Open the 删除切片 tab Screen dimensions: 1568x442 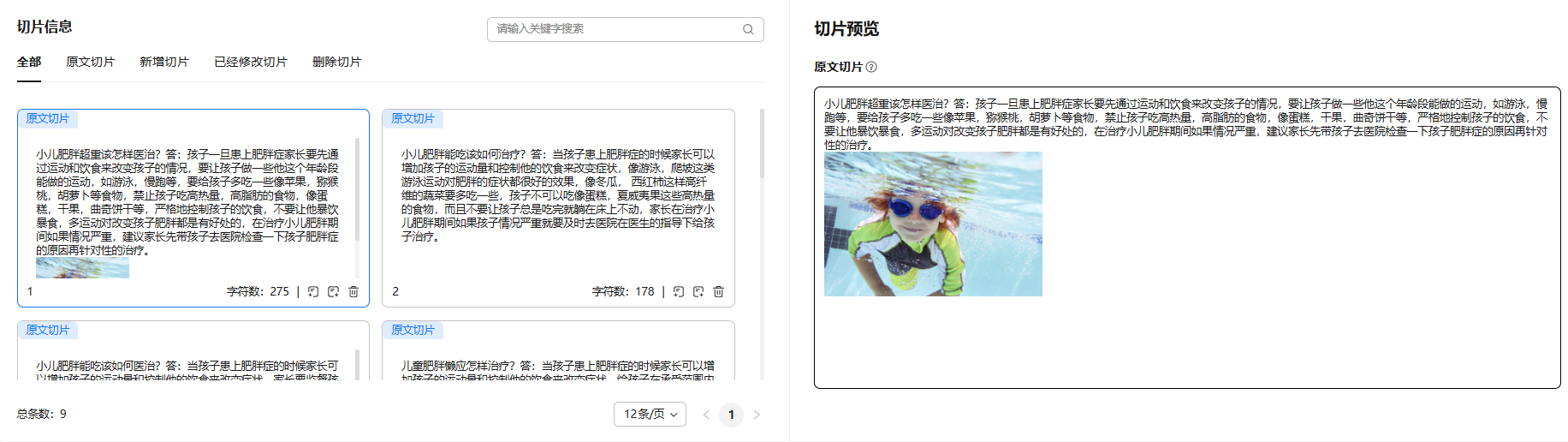[x=336, y=62]
